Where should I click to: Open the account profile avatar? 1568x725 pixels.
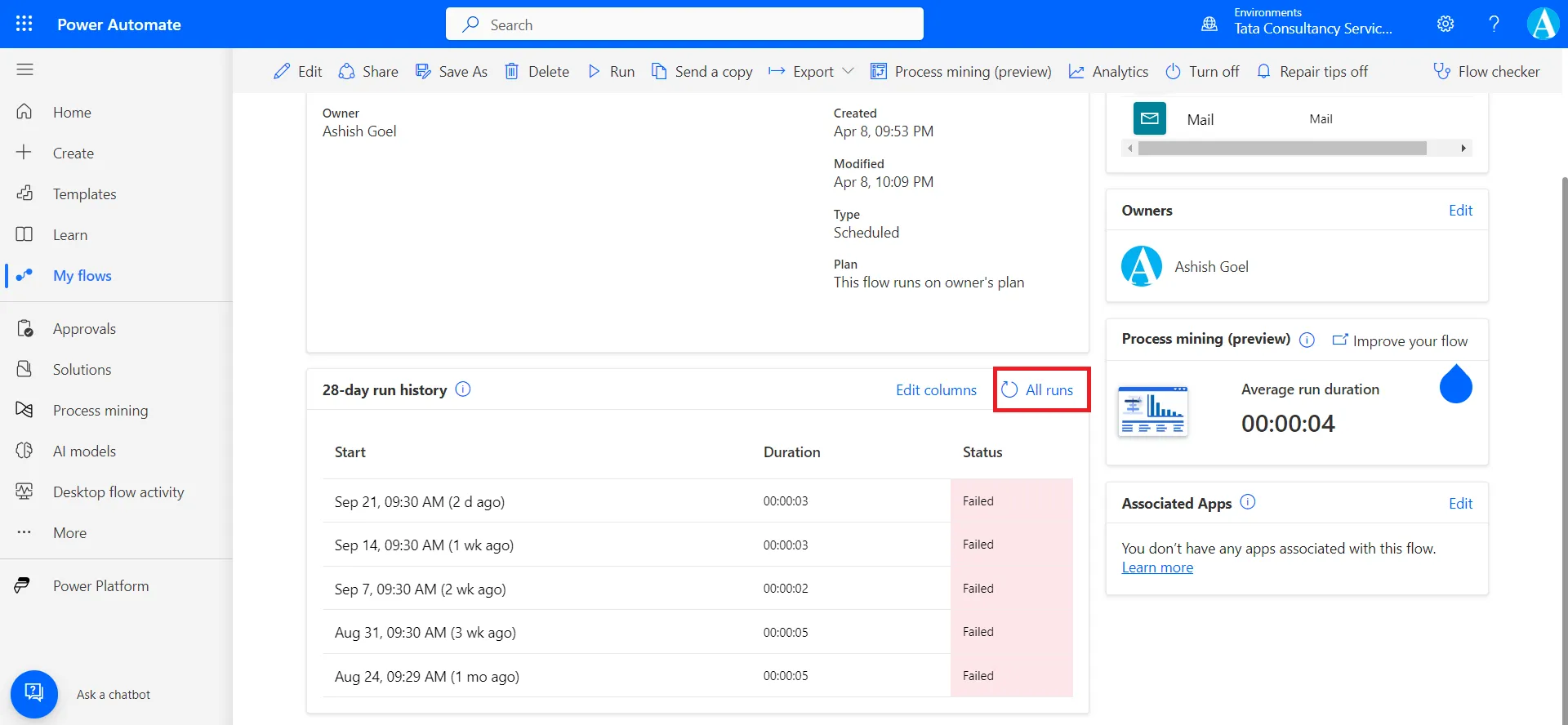1543,24
